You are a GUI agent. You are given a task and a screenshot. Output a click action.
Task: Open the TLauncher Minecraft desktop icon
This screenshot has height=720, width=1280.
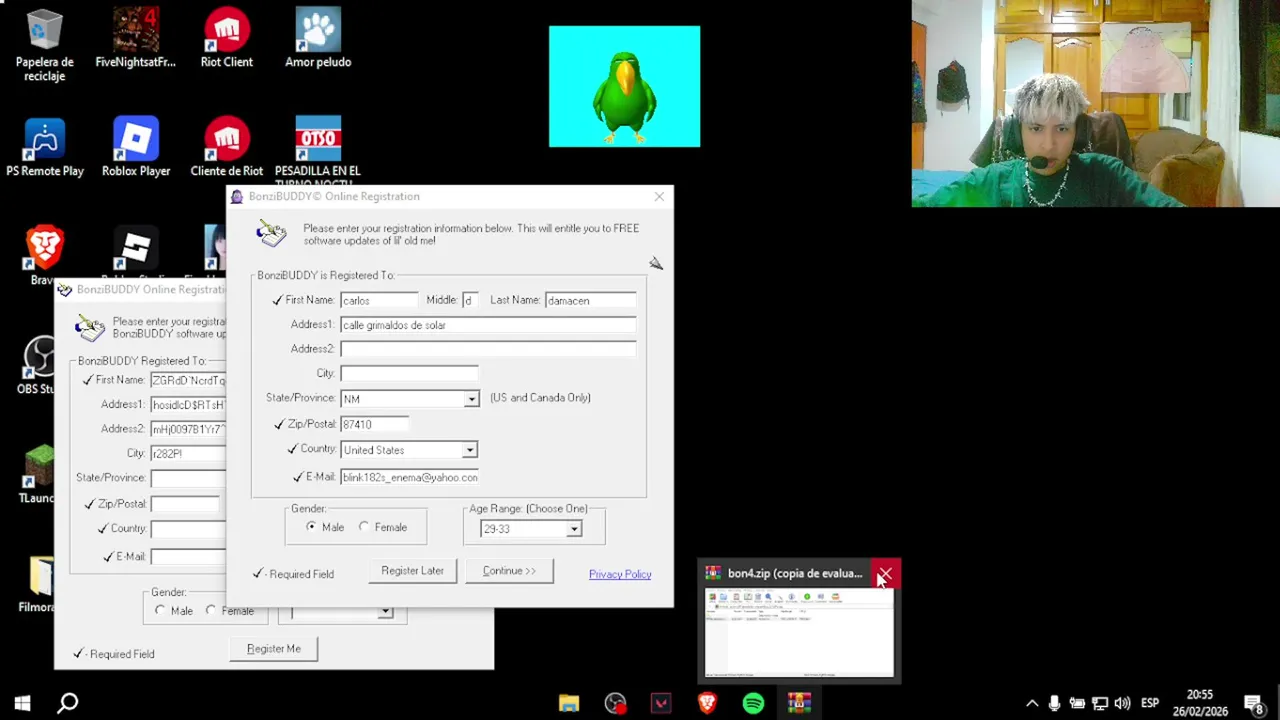coord(40,474)
